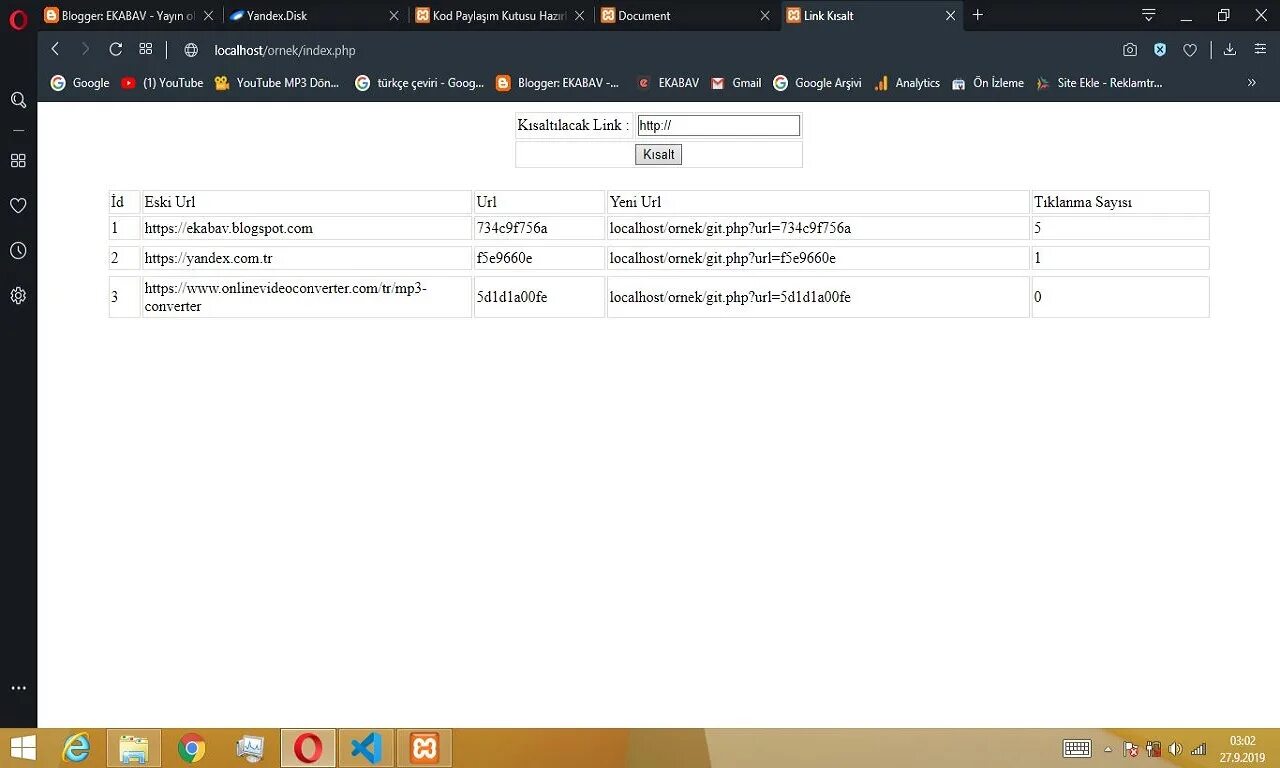Close the Link Kısalt tab

point(950,16)
